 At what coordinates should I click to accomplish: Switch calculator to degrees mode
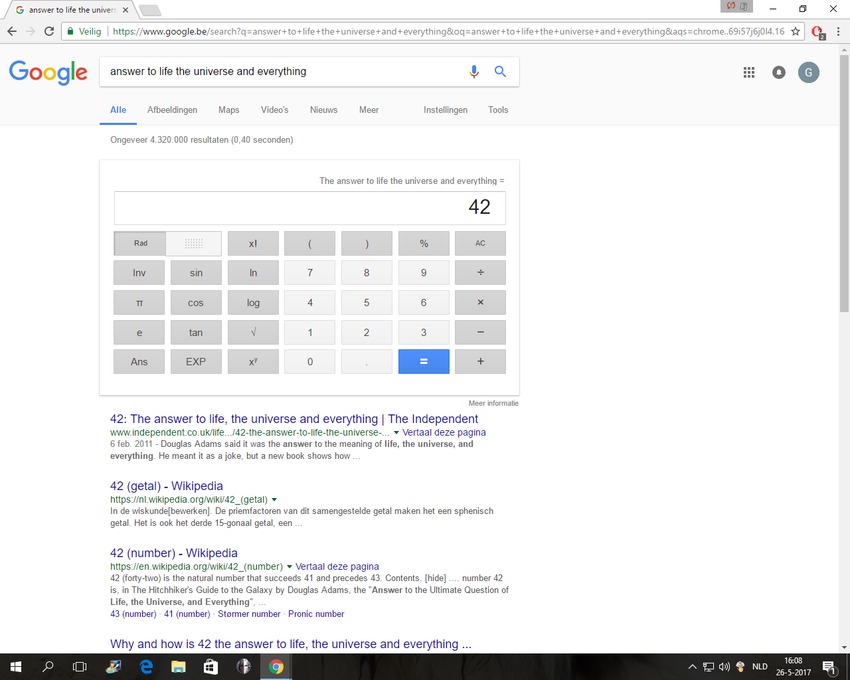tap(195, 243)
